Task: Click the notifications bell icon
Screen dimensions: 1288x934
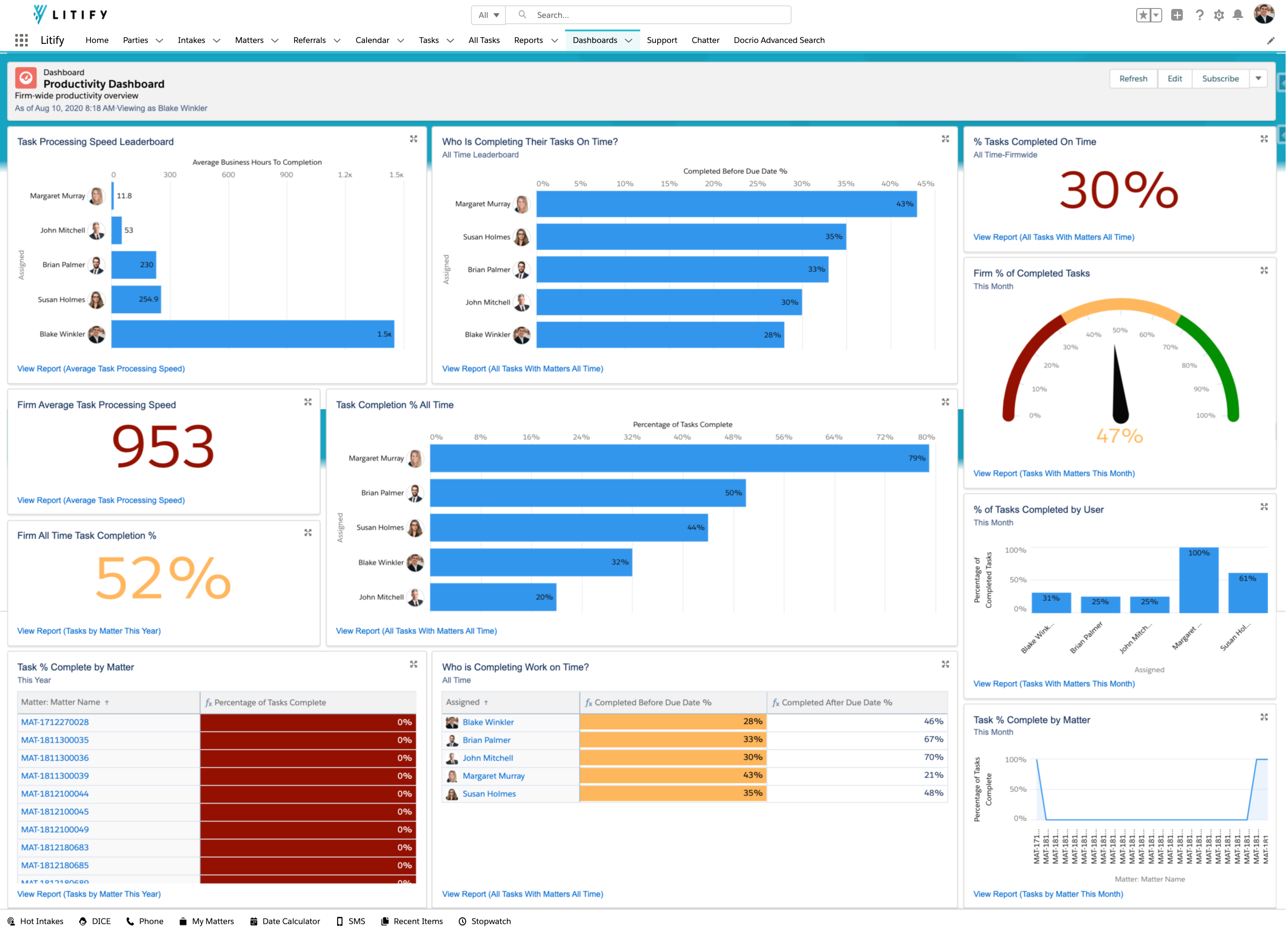Action: click(x=1237, y=15)
